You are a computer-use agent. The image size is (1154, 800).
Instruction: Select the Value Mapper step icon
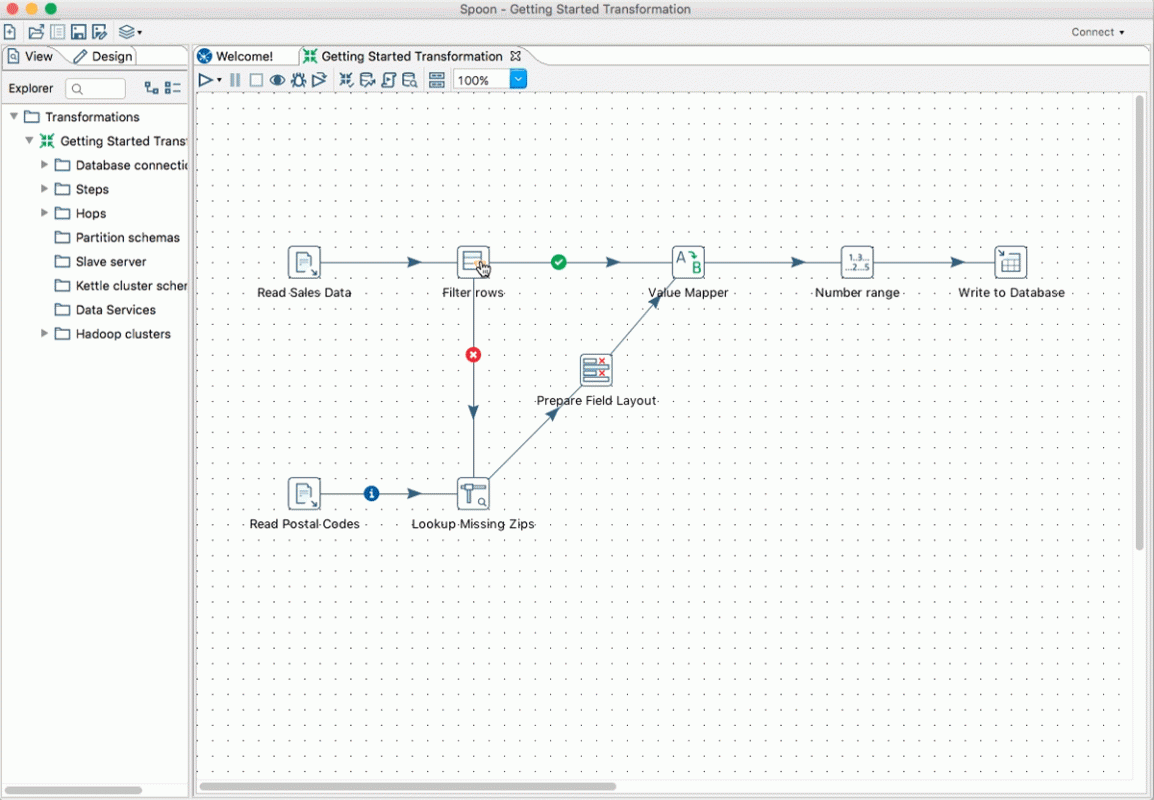click(687, 262)
